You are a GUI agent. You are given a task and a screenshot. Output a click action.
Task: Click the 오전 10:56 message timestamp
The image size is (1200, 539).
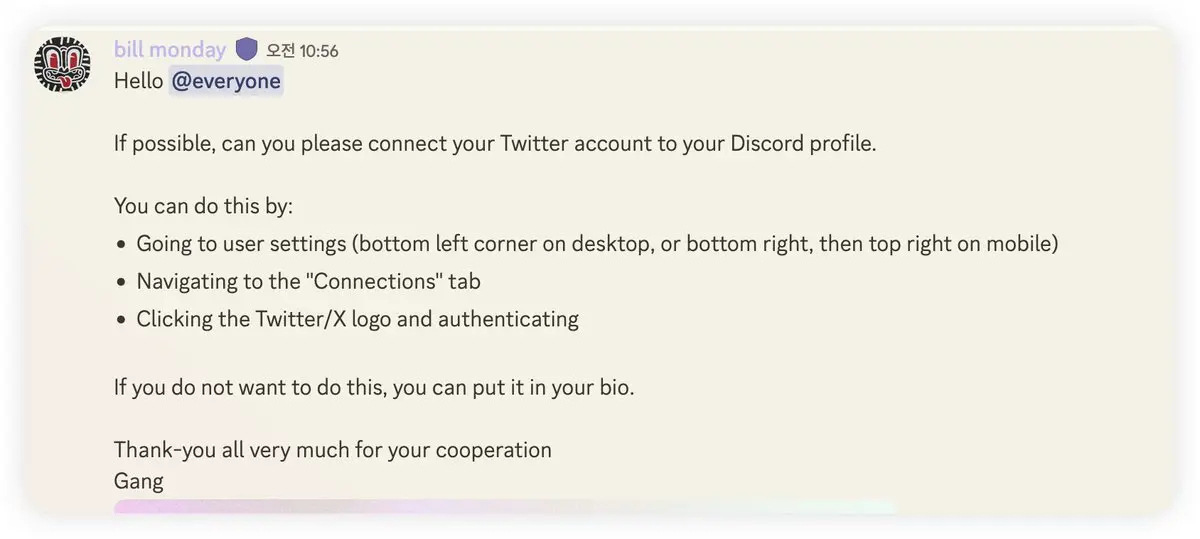302,50
